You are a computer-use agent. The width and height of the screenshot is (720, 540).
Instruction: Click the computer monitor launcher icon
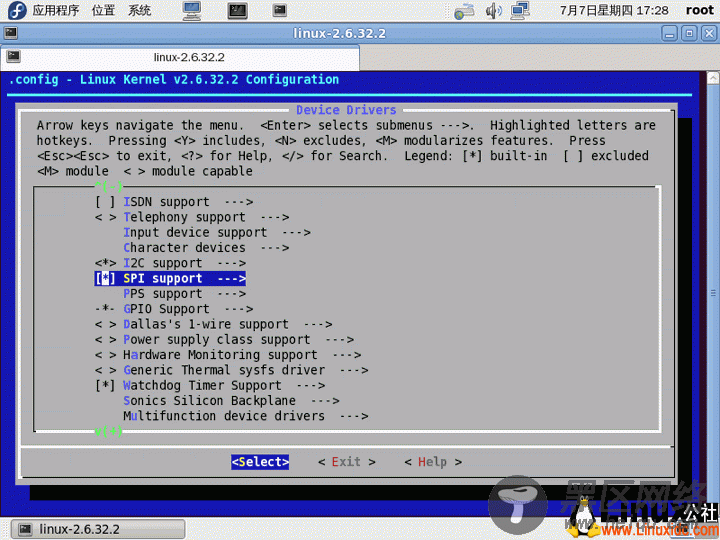[192, 11]
